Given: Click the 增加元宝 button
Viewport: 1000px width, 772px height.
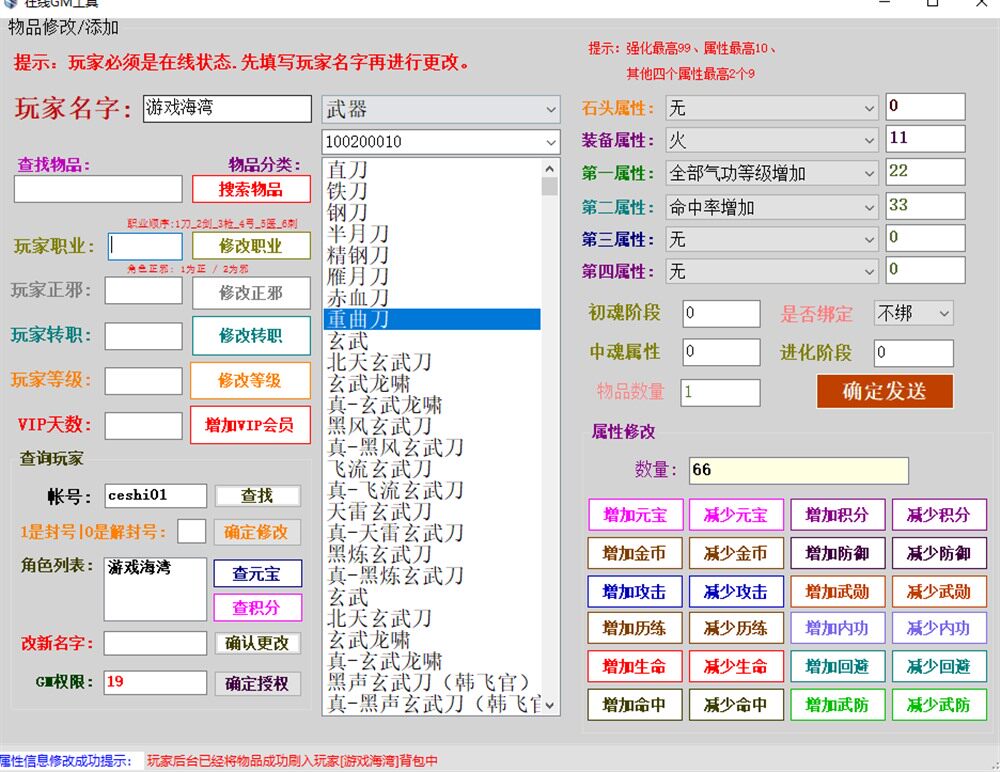Looking at the screenshot, I should (635, 515).
